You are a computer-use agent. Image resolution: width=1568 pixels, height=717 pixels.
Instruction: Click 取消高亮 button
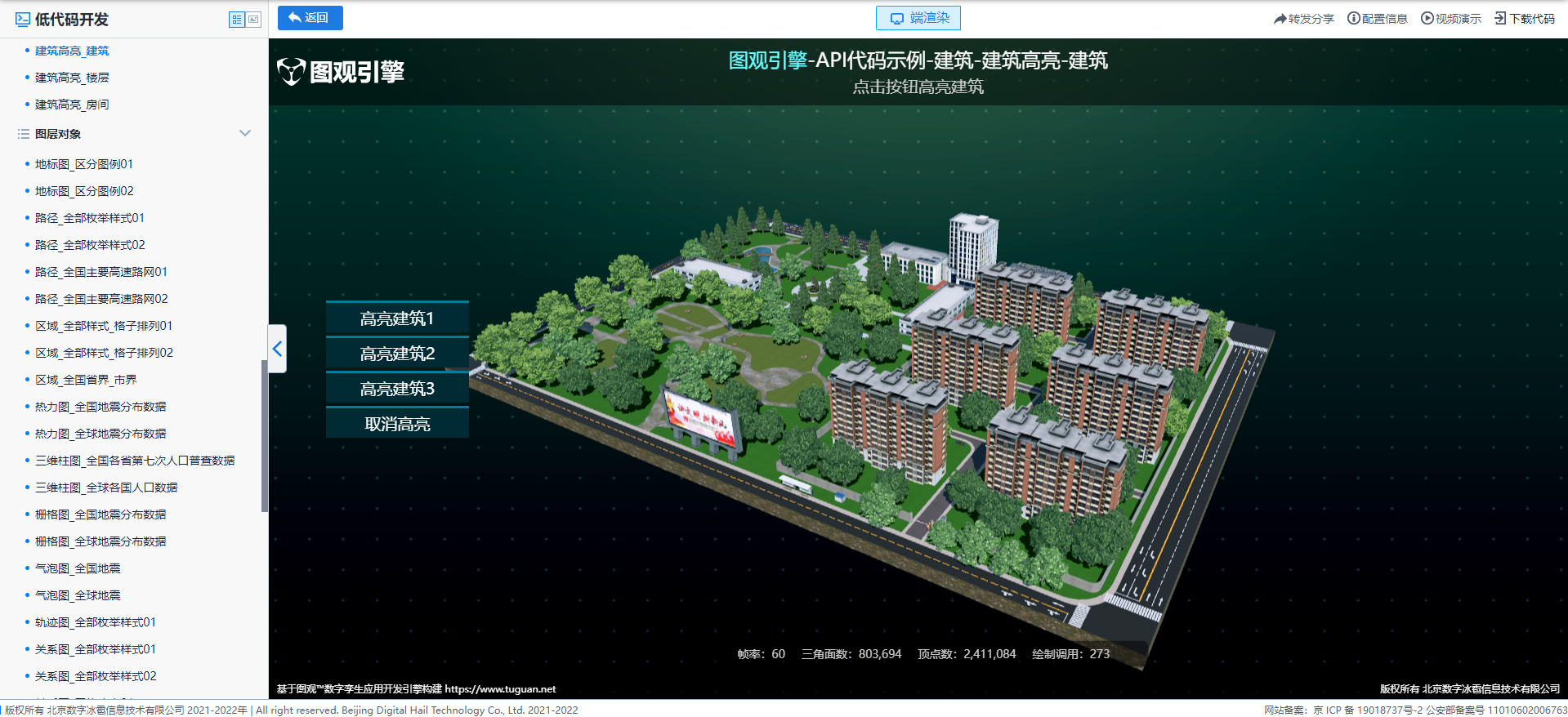397,424
